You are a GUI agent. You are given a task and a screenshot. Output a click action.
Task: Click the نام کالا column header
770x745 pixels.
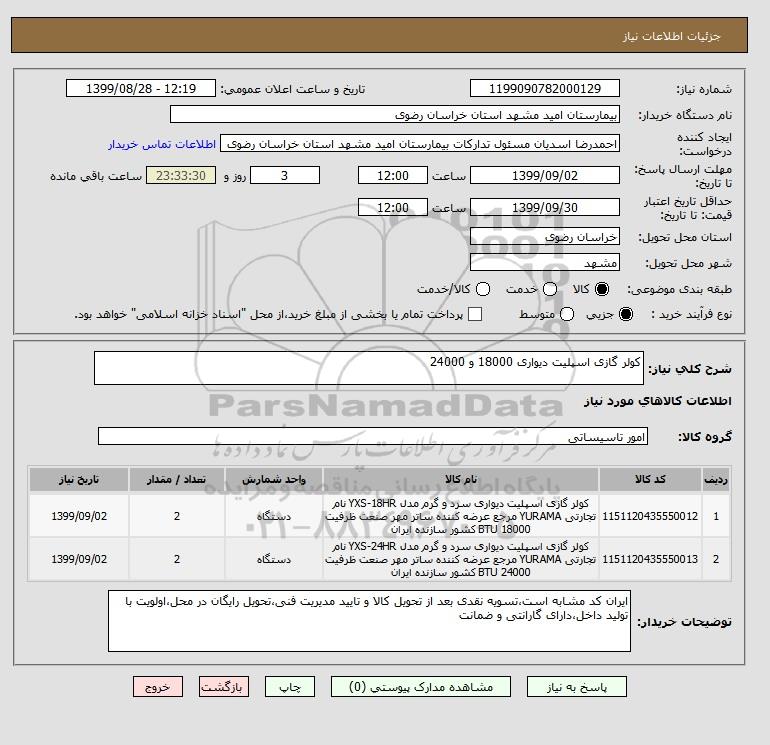460,479
